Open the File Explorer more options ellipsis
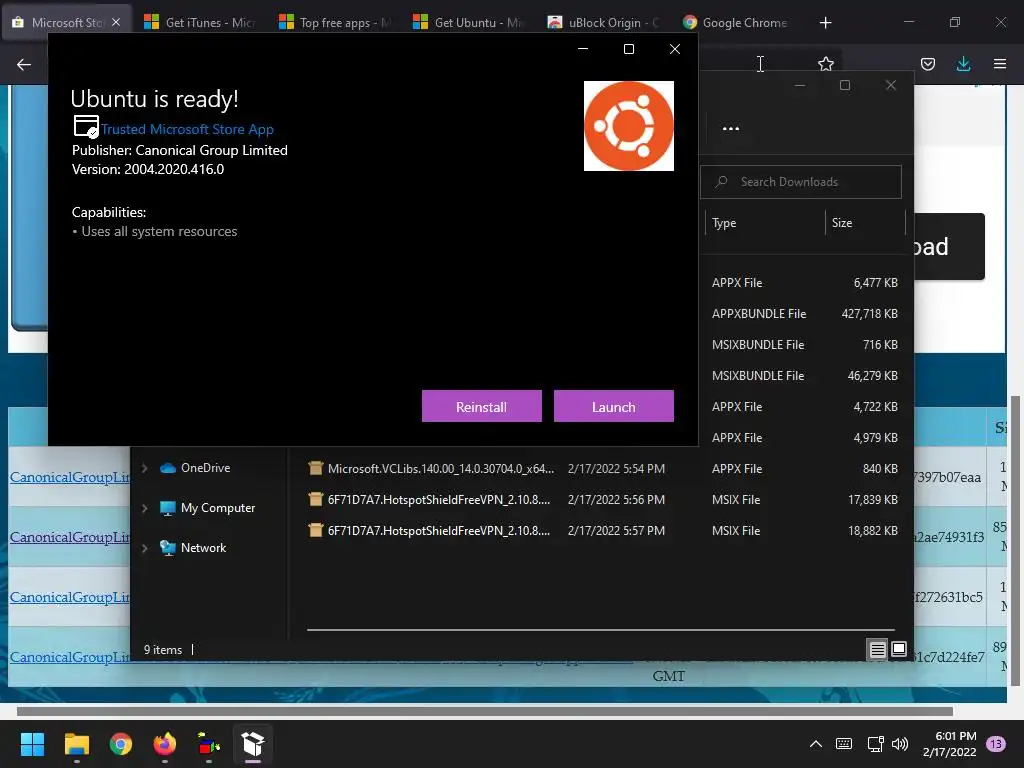 [x=731, y=128]
